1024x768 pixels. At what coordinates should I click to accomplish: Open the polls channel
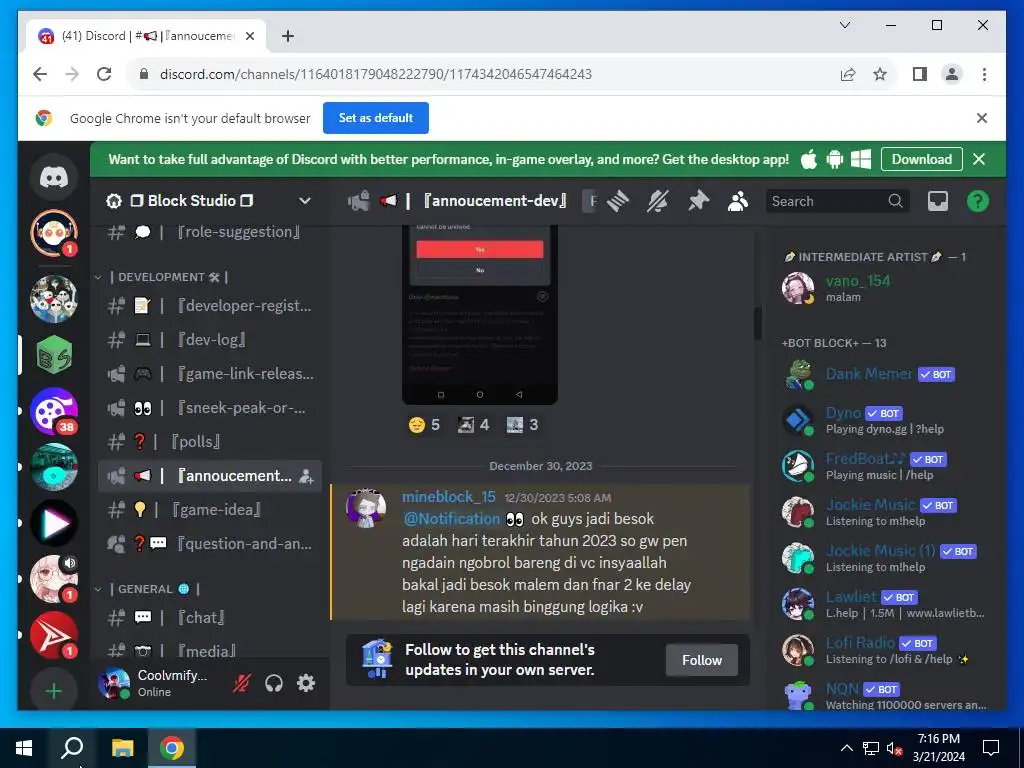coord(210,442)
